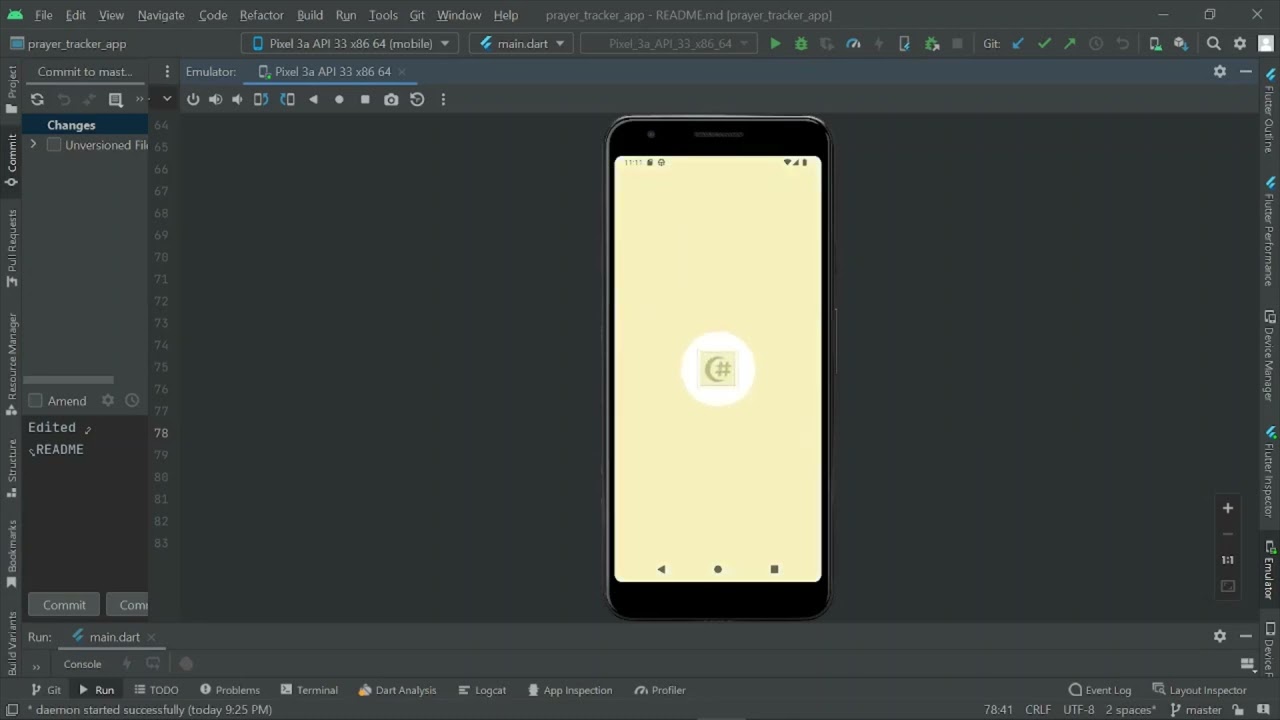Open Commit tool window options menu
Screen dimensions: 1280x720
(x=167, y=72)
